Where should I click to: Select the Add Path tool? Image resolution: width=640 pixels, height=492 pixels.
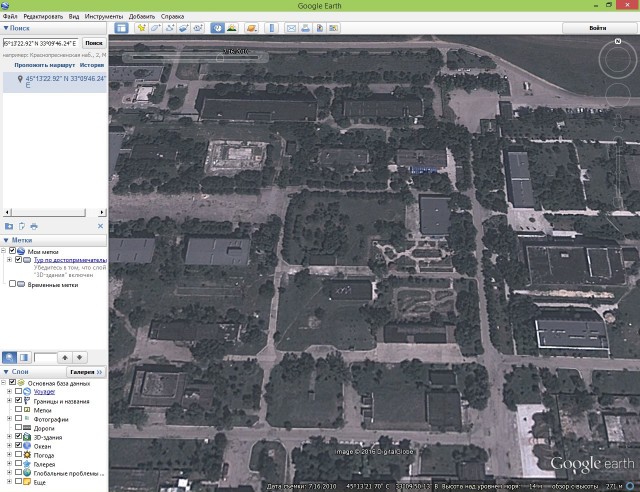tap(169, 28)
